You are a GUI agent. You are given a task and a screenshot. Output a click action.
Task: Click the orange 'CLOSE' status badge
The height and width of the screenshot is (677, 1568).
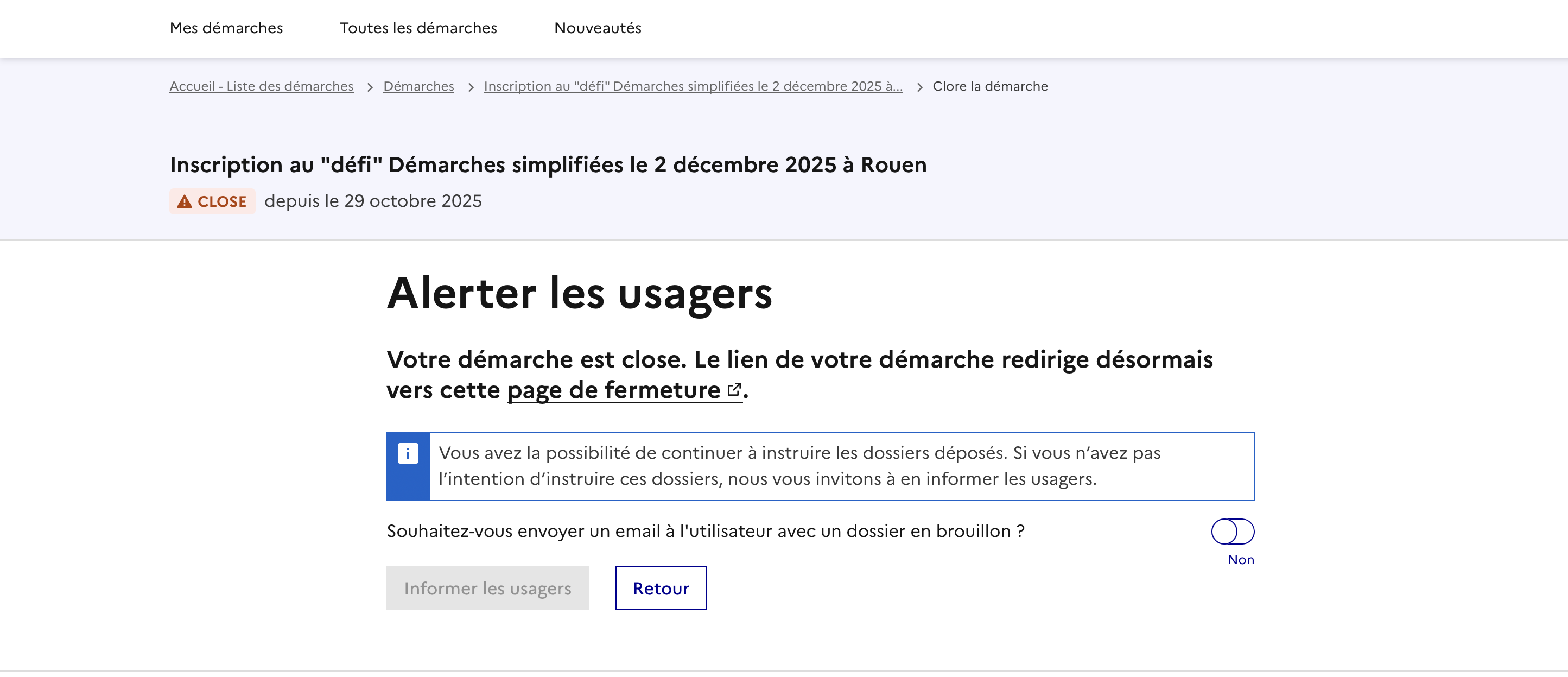[212, 201]
